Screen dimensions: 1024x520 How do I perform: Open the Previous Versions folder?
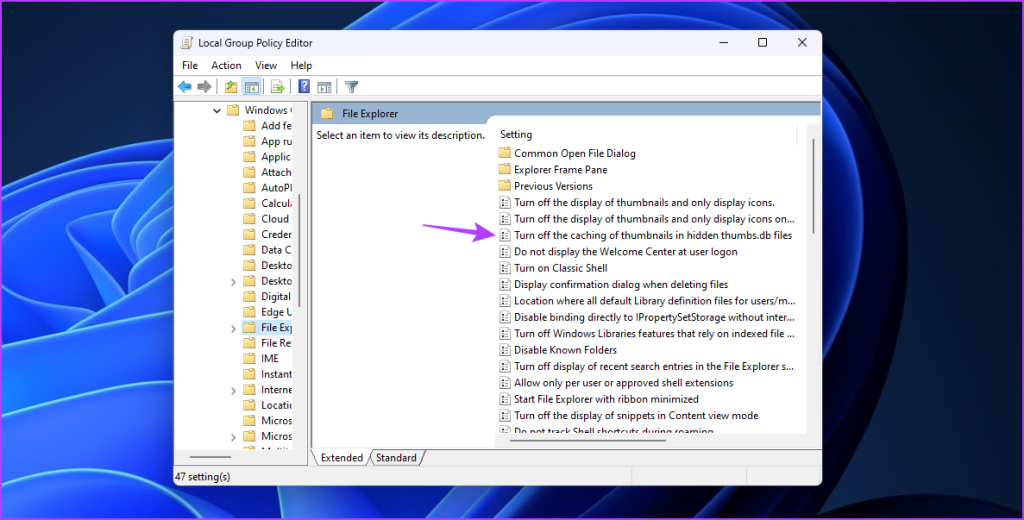[545, 186]
